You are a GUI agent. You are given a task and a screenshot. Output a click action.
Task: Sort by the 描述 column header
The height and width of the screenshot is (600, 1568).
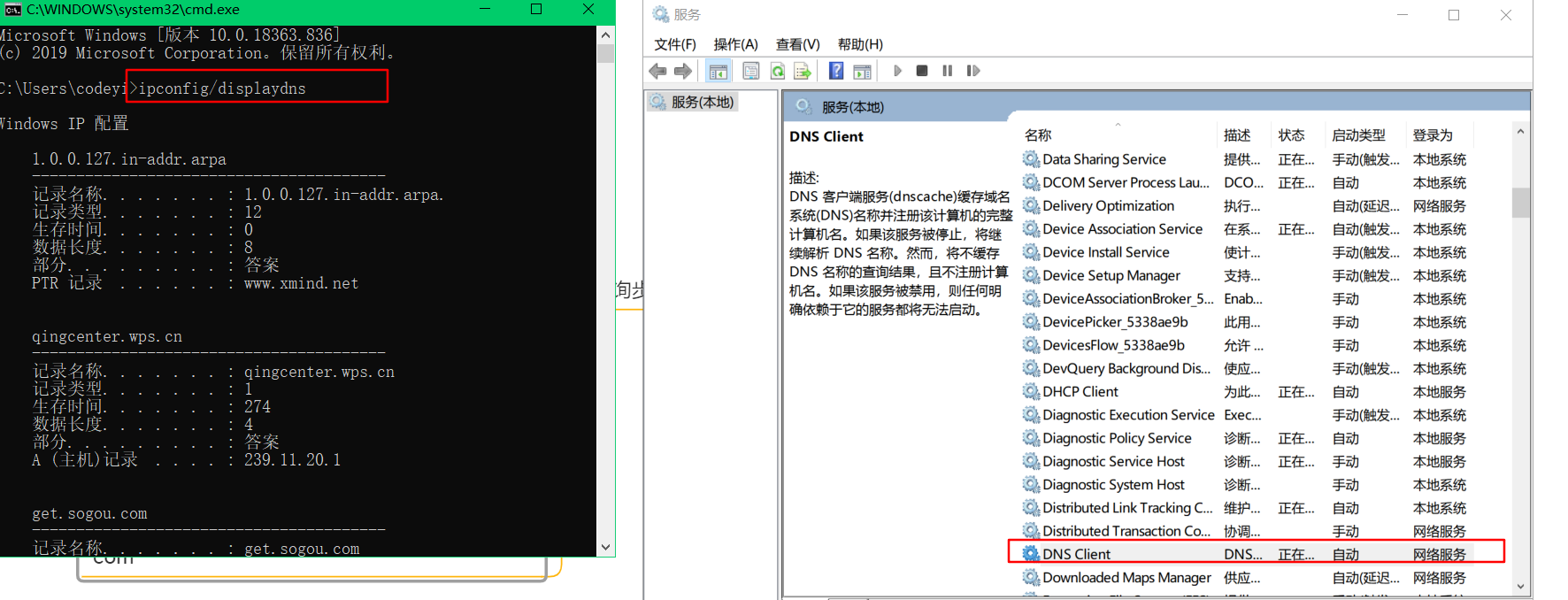coord(1244,135)
